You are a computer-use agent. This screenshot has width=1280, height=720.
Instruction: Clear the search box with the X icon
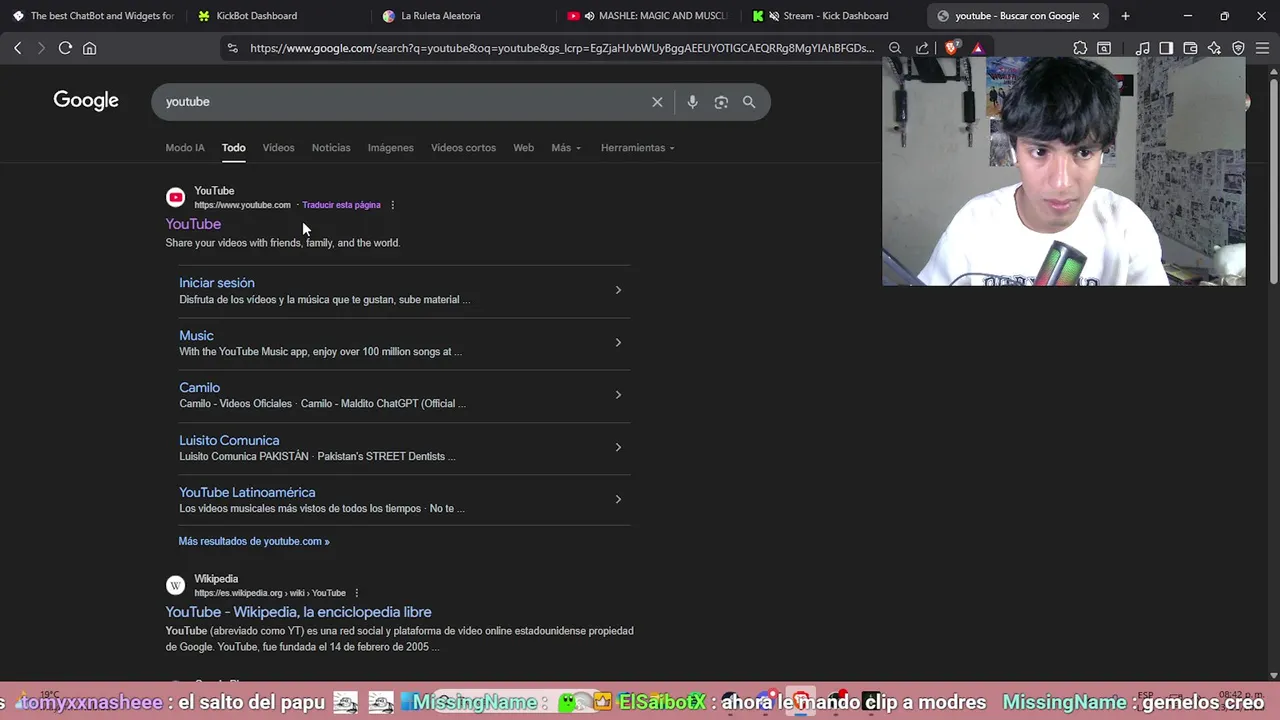pyautogui.click(x=657, y=102)
